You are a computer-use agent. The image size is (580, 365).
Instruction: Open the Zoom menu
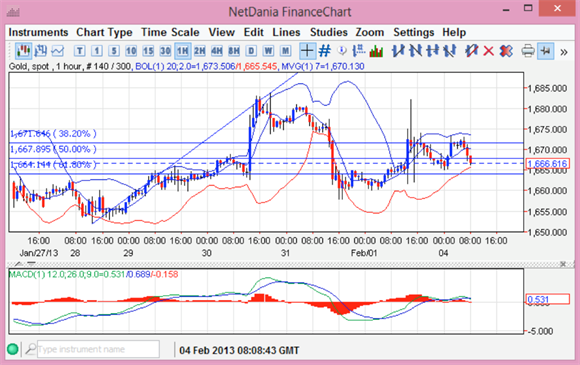pos(370,33)
